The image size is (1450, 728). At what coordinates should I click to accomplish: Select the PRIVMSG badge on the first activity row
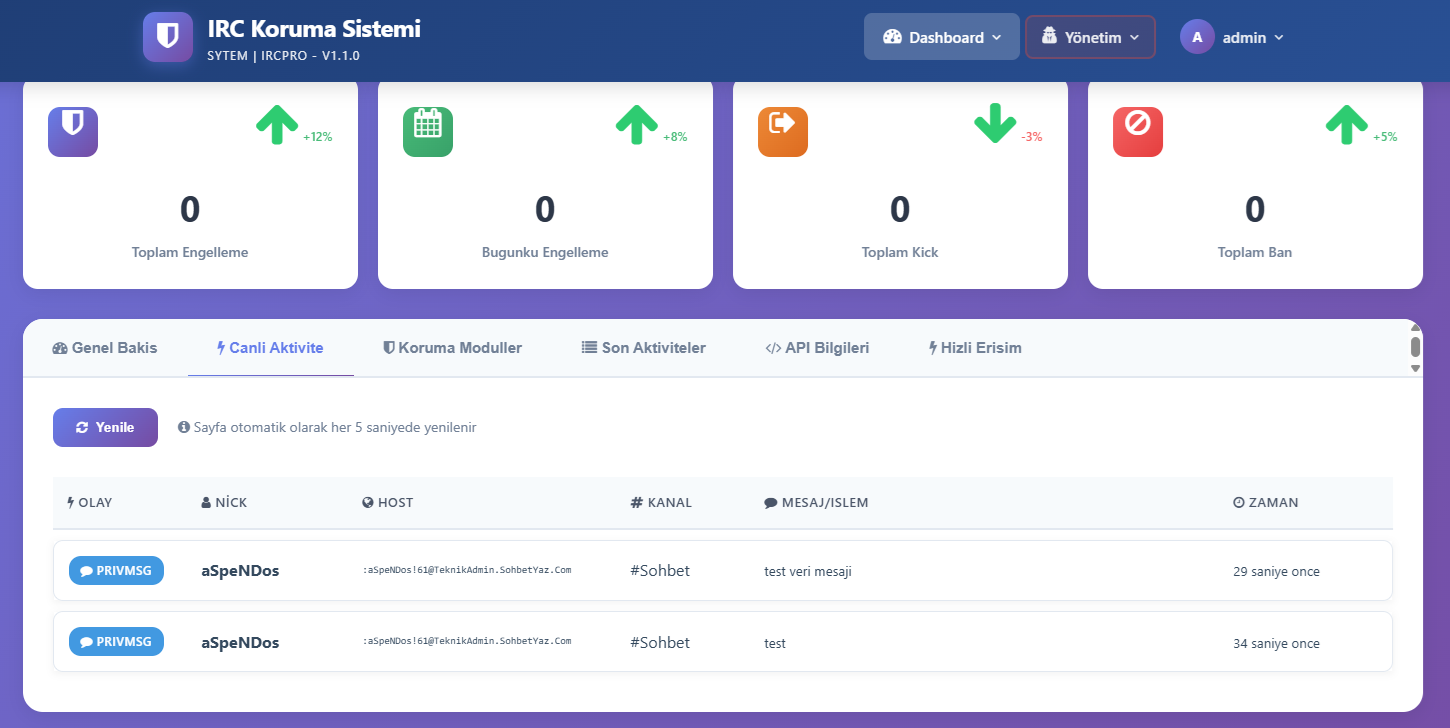coord(116,570)
